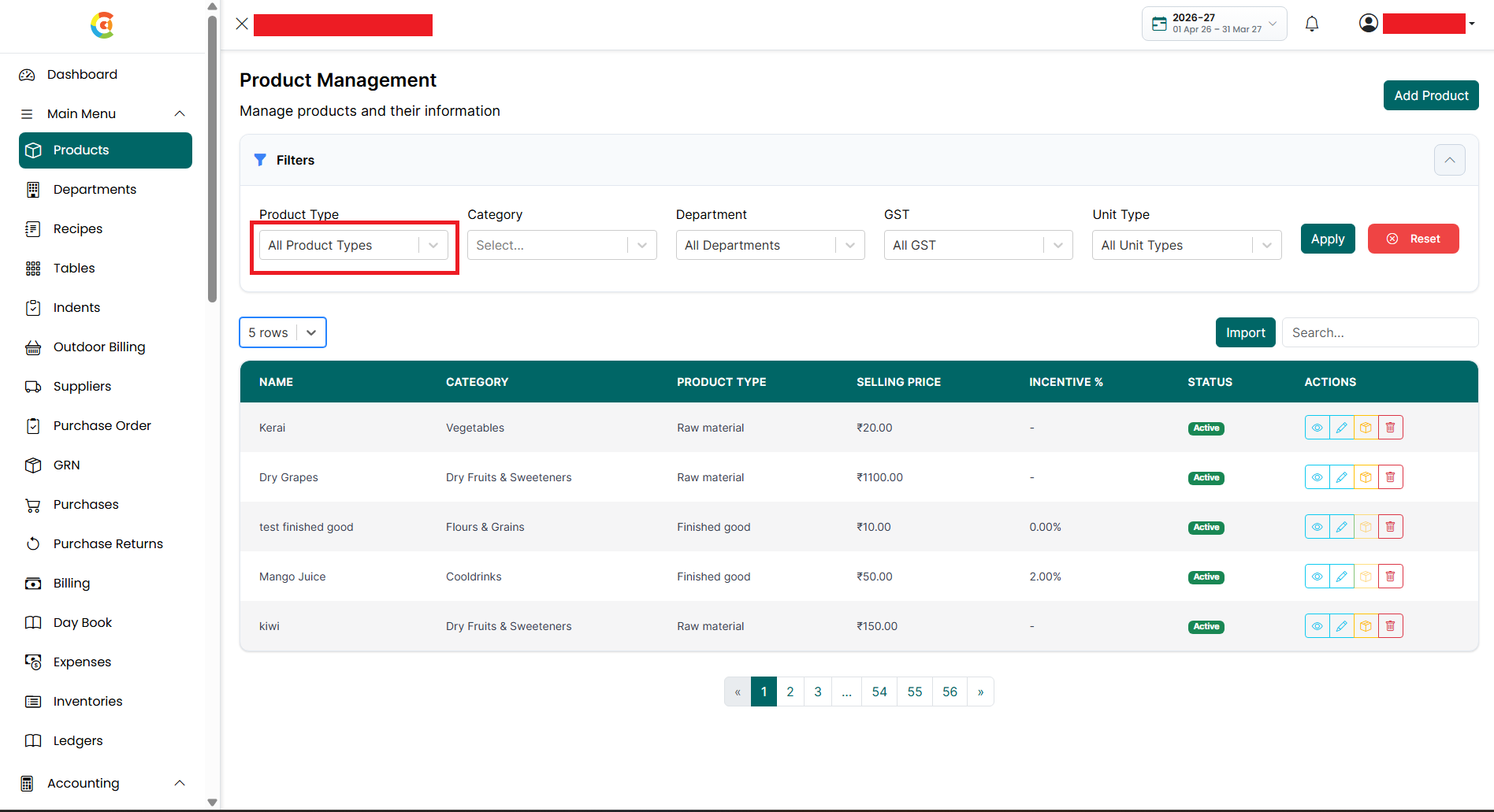The width and height of the screenshot is (1494, 812).
Task: View details of Kerai product
Action: pos(1317,428)
